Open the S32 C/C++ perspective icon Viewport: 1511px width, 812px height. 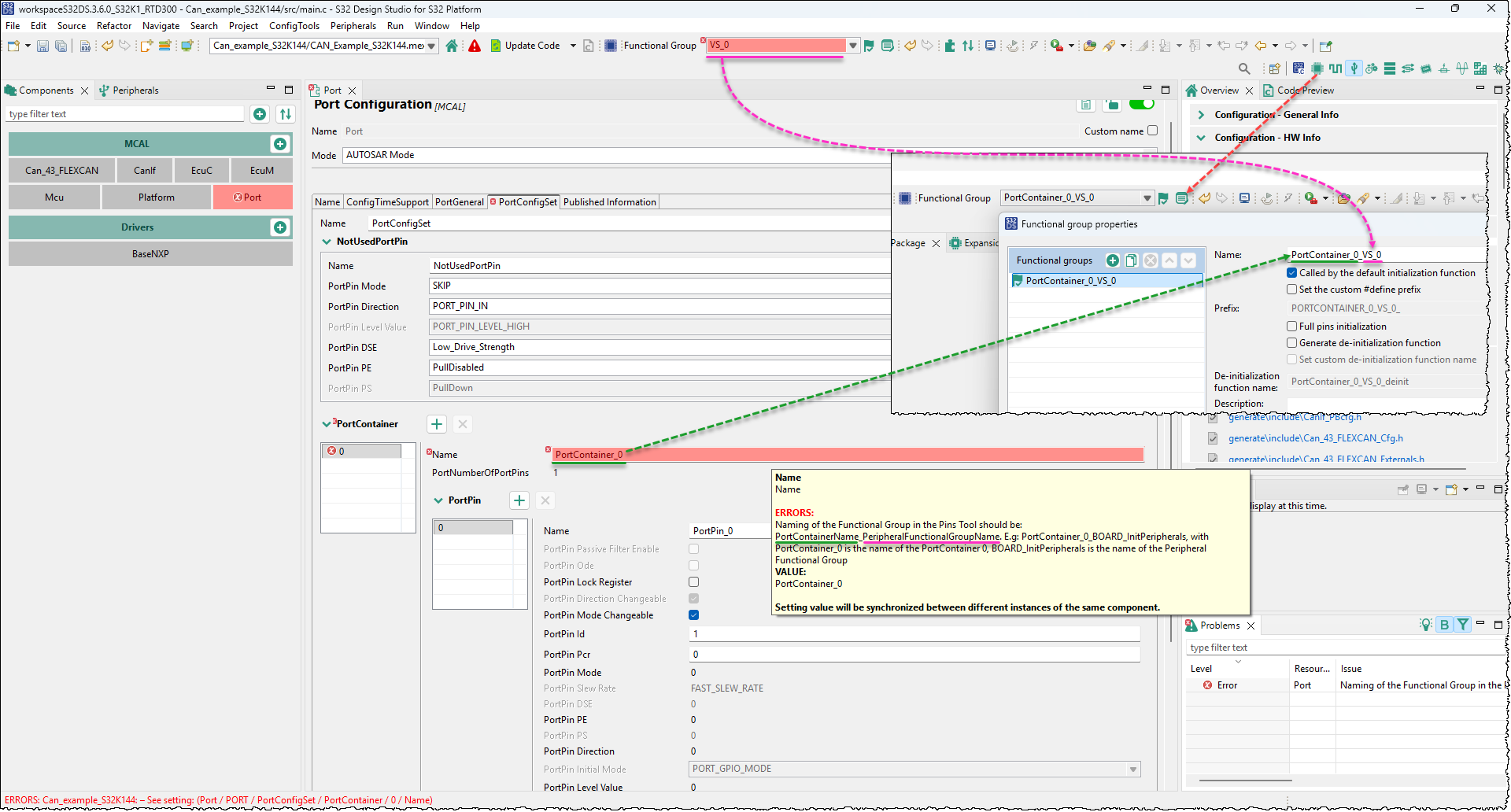(1299, 68)
